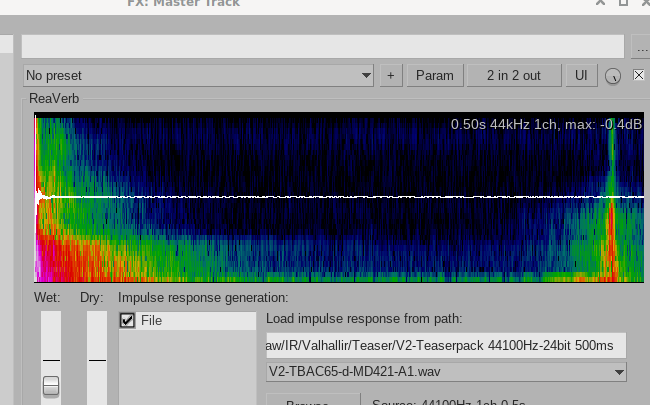The height and width of the screenshot is (405, 650).
Task: Click the ellipsis options button
Action: click(x=642, y=47)
